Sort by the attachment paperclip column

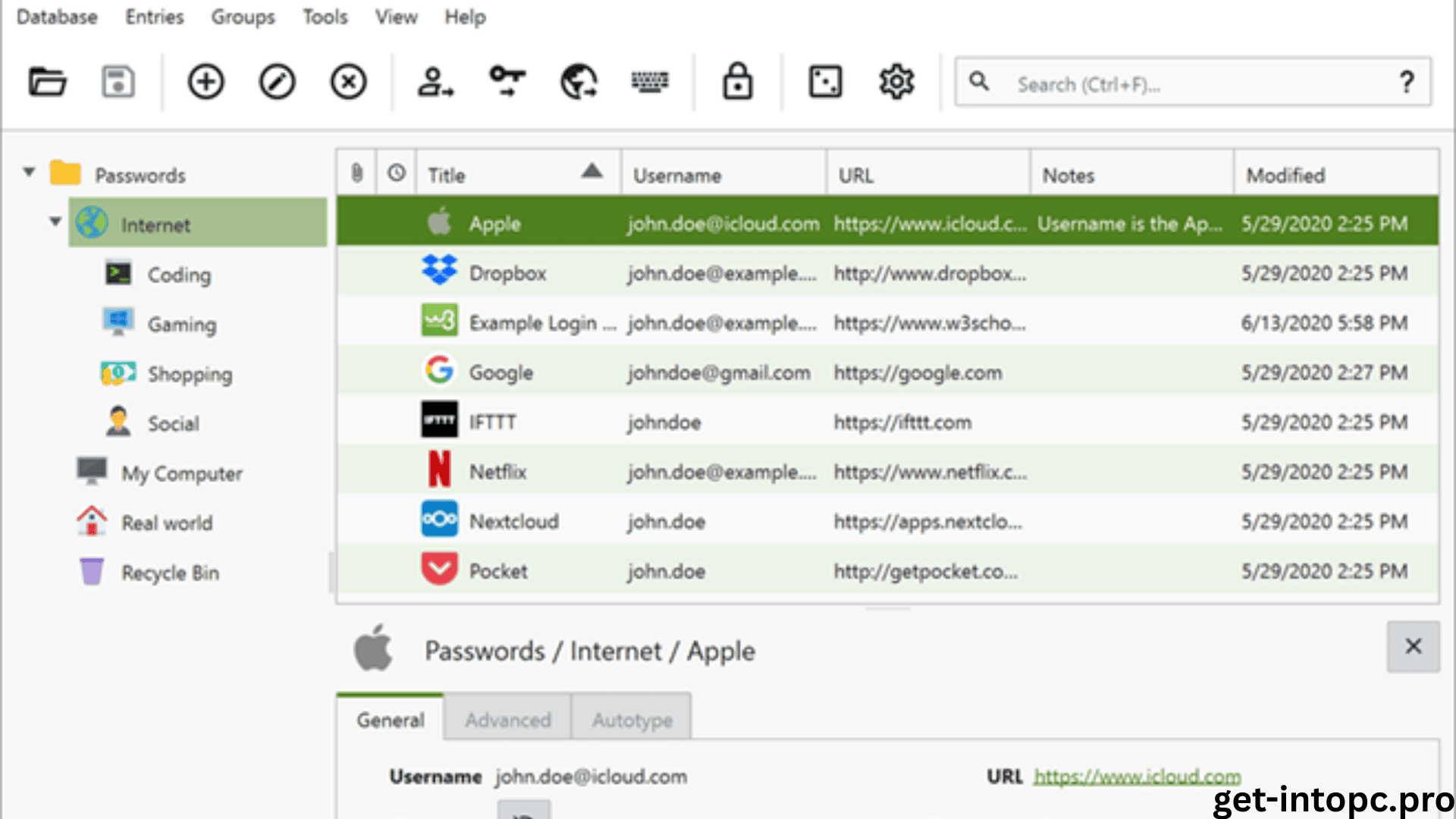click(x=357, y=174)
